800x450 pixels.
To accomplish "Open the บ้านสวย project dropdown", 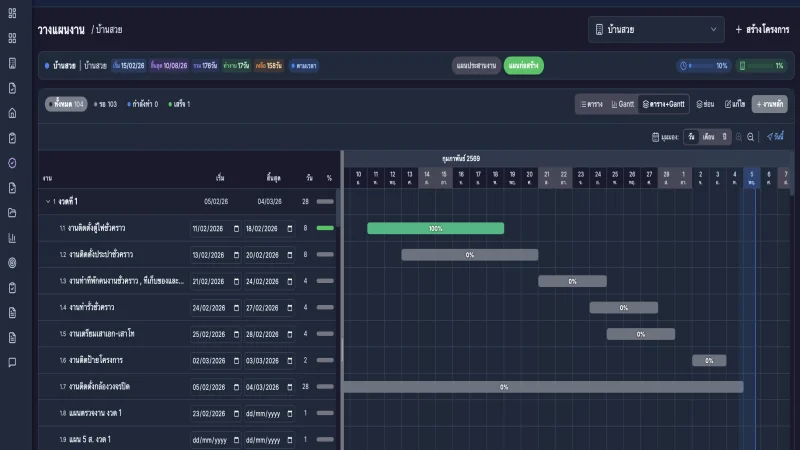I will (x=656, y=30).
